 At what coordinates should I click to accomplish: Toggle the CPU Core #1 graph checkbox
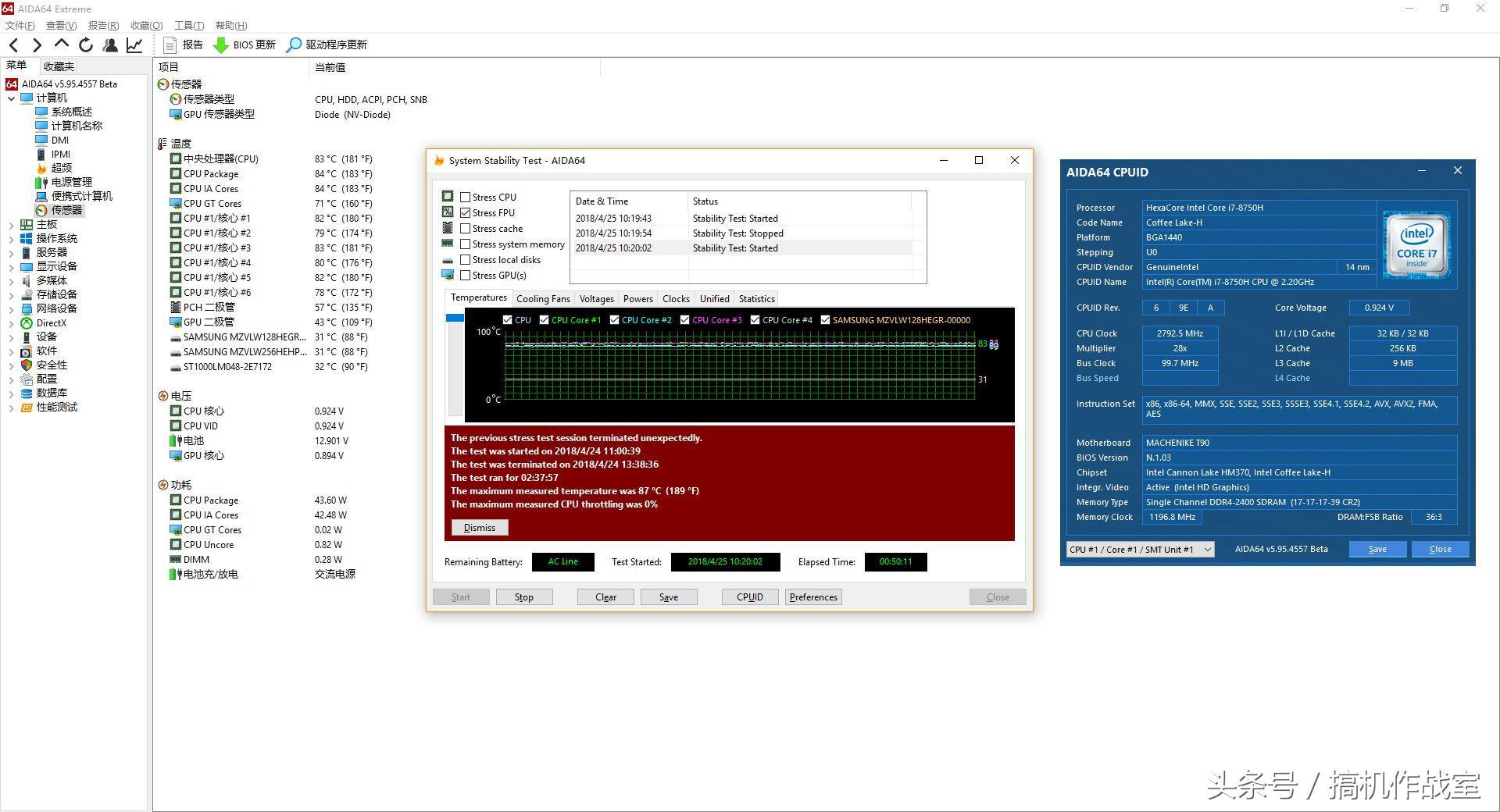(x=545, y=320)
